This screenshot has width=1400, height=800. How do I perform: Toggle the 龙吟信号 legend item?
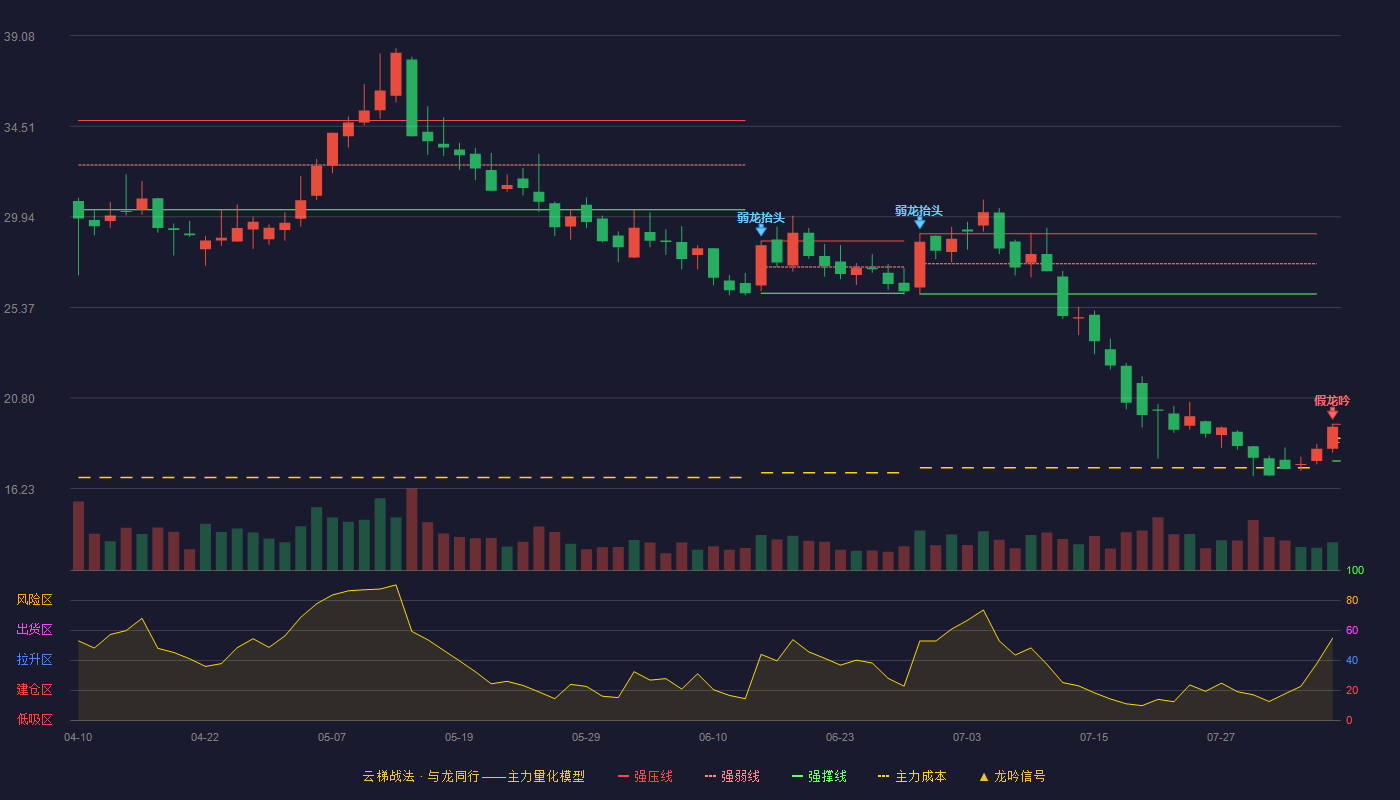click(x=1012, y=776)
